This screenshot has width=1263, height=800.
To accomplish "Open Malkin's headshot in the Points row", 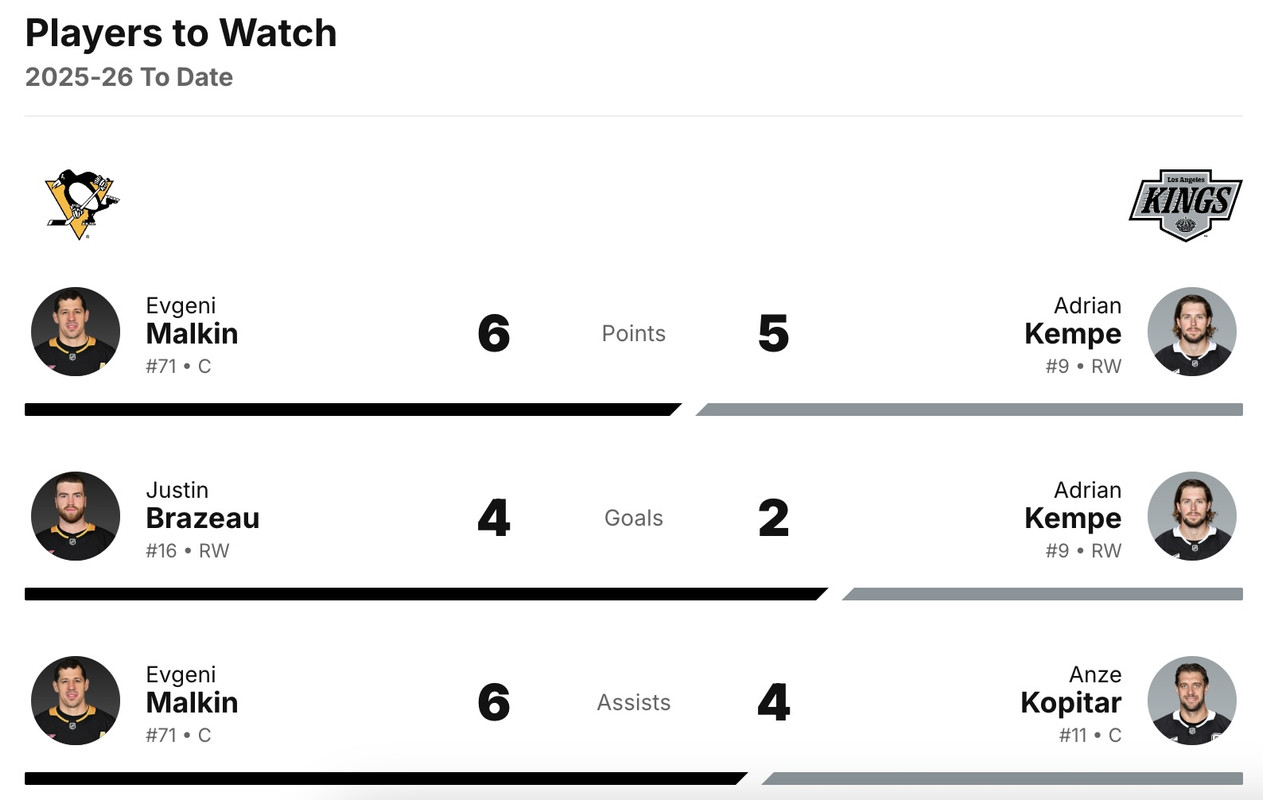I will tap(76, 332).
